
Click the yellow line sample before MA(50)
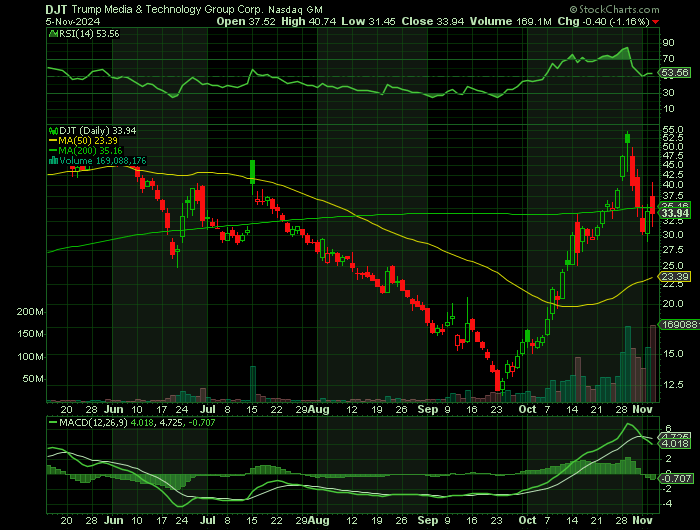pos(53,141)
